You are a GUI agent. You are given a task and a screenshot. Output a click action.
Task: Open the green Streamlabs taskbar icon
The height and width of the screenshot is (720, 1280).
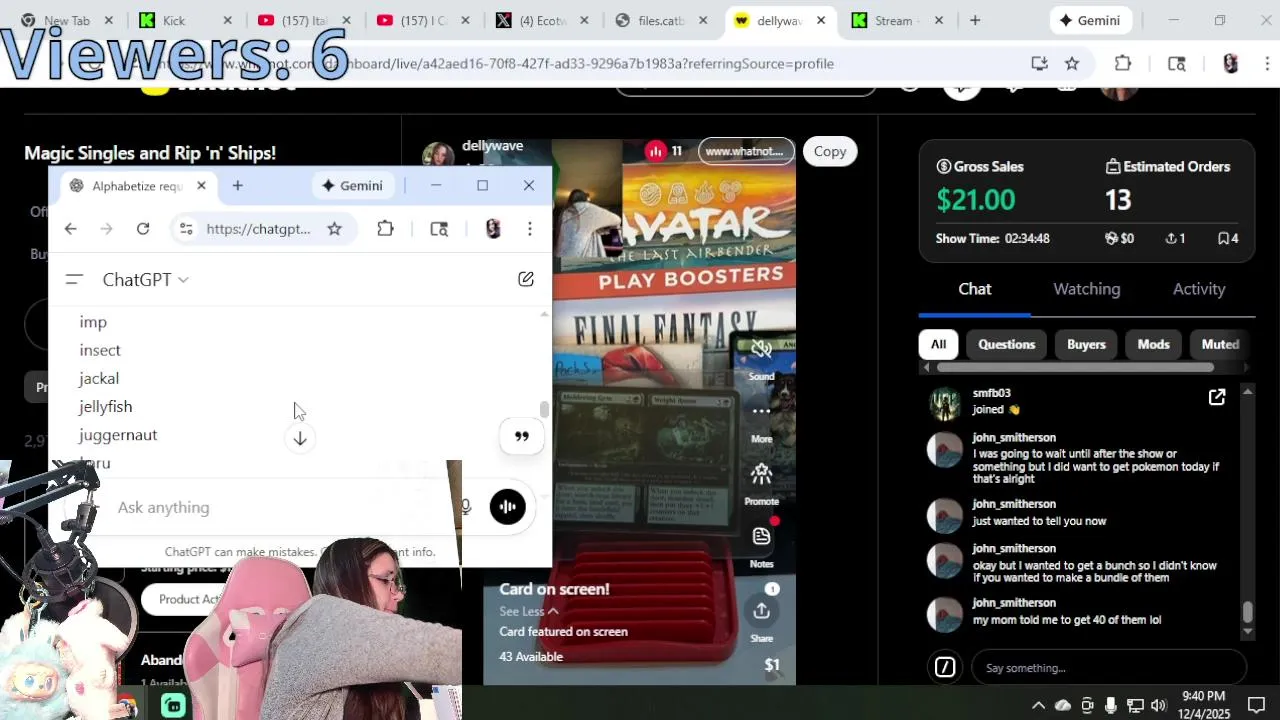click(x=173, y=706)
